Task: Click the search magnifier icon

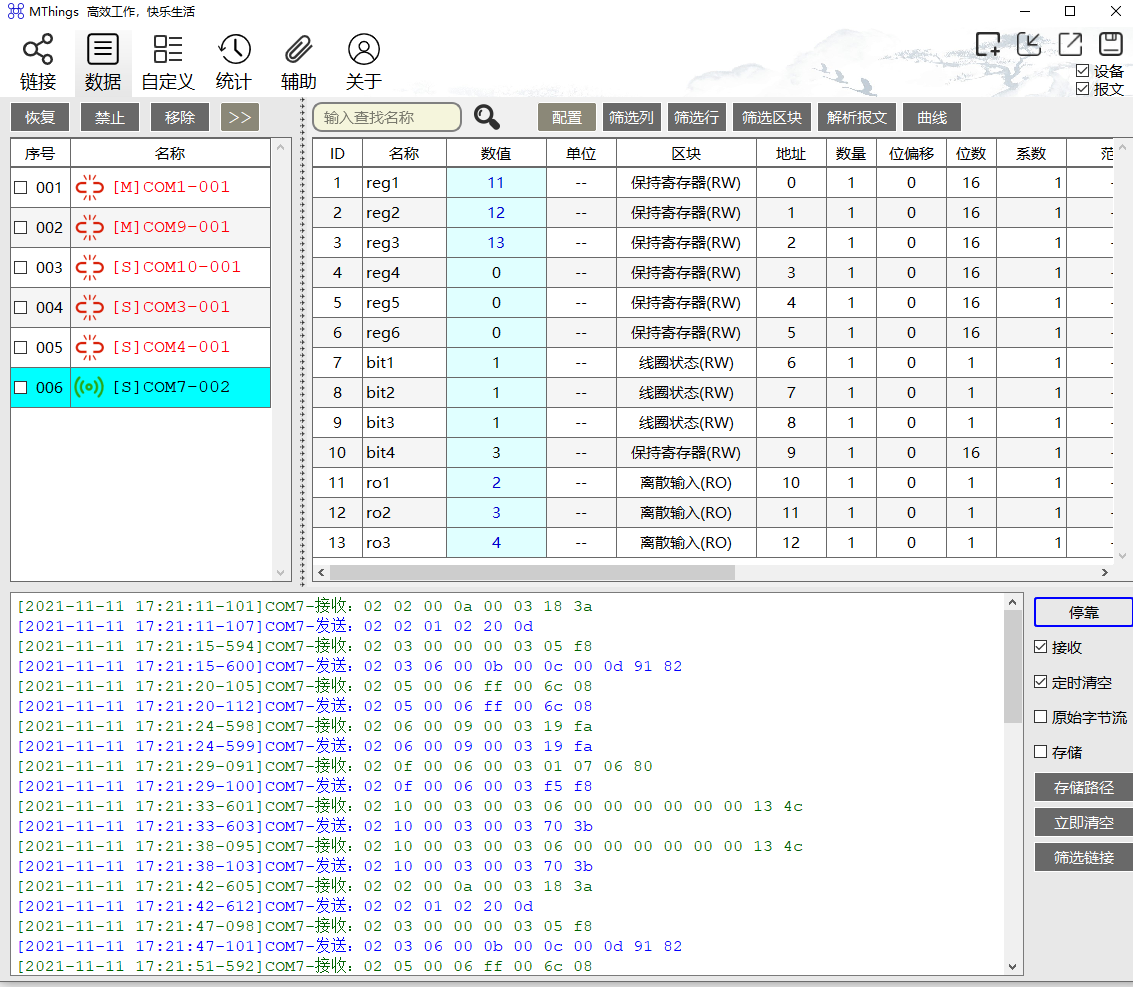Action: click(487, 117)
